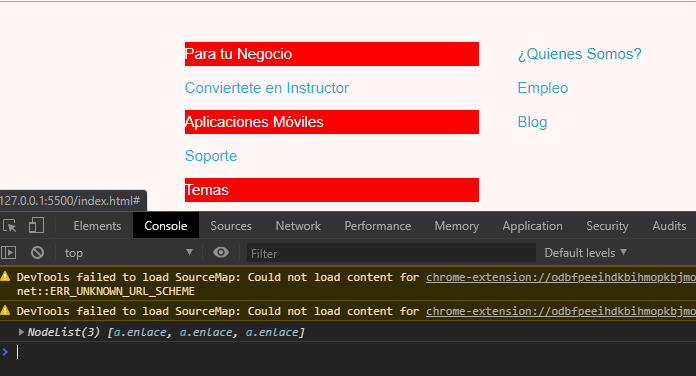Open the Sources tab
This screenshot has height=376, width=696.
tap(231, 226)
